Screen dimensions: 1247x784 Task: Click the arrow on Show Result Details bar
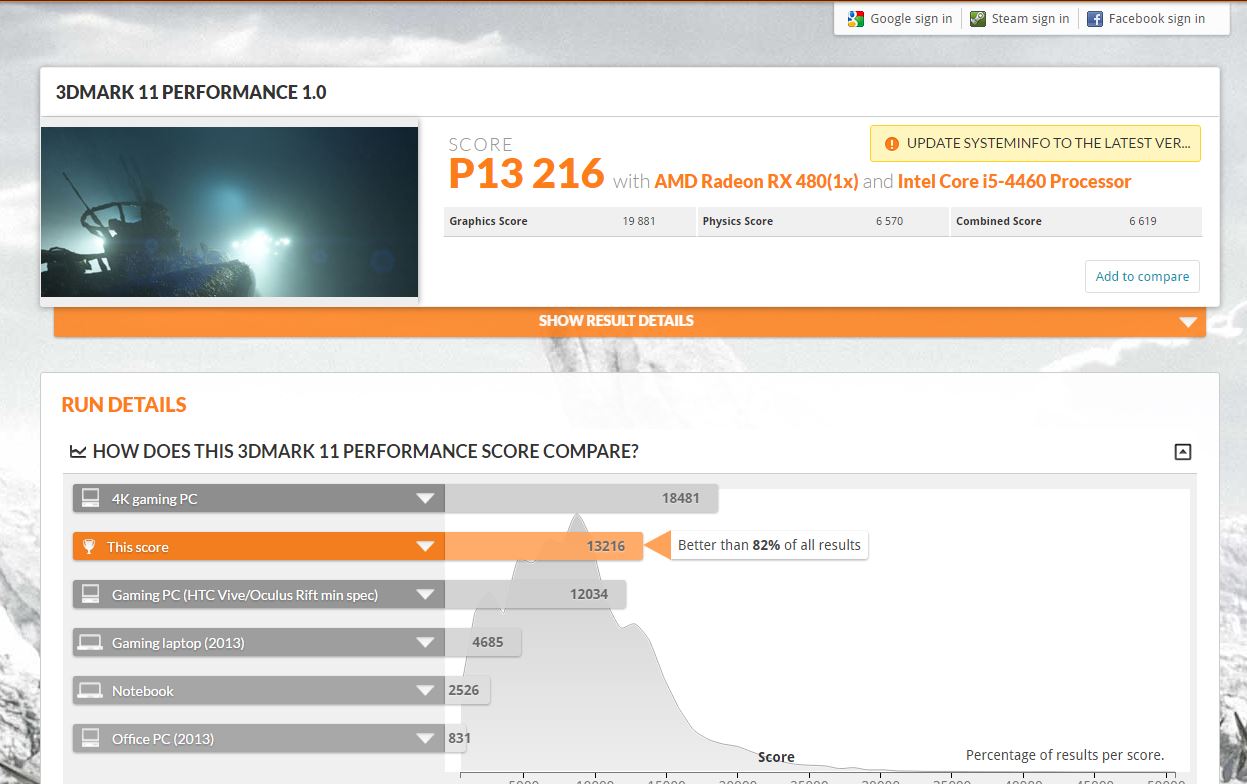click(1188, 322)
